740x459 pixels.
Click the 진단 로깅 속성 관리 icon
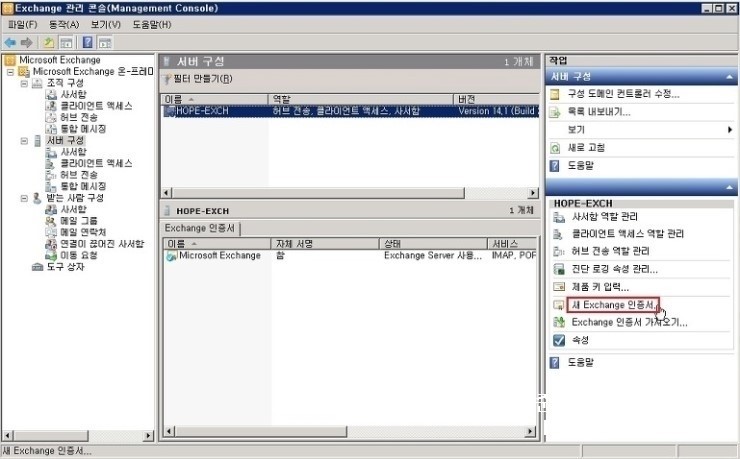pyautogui.click(x=559, y=269)
